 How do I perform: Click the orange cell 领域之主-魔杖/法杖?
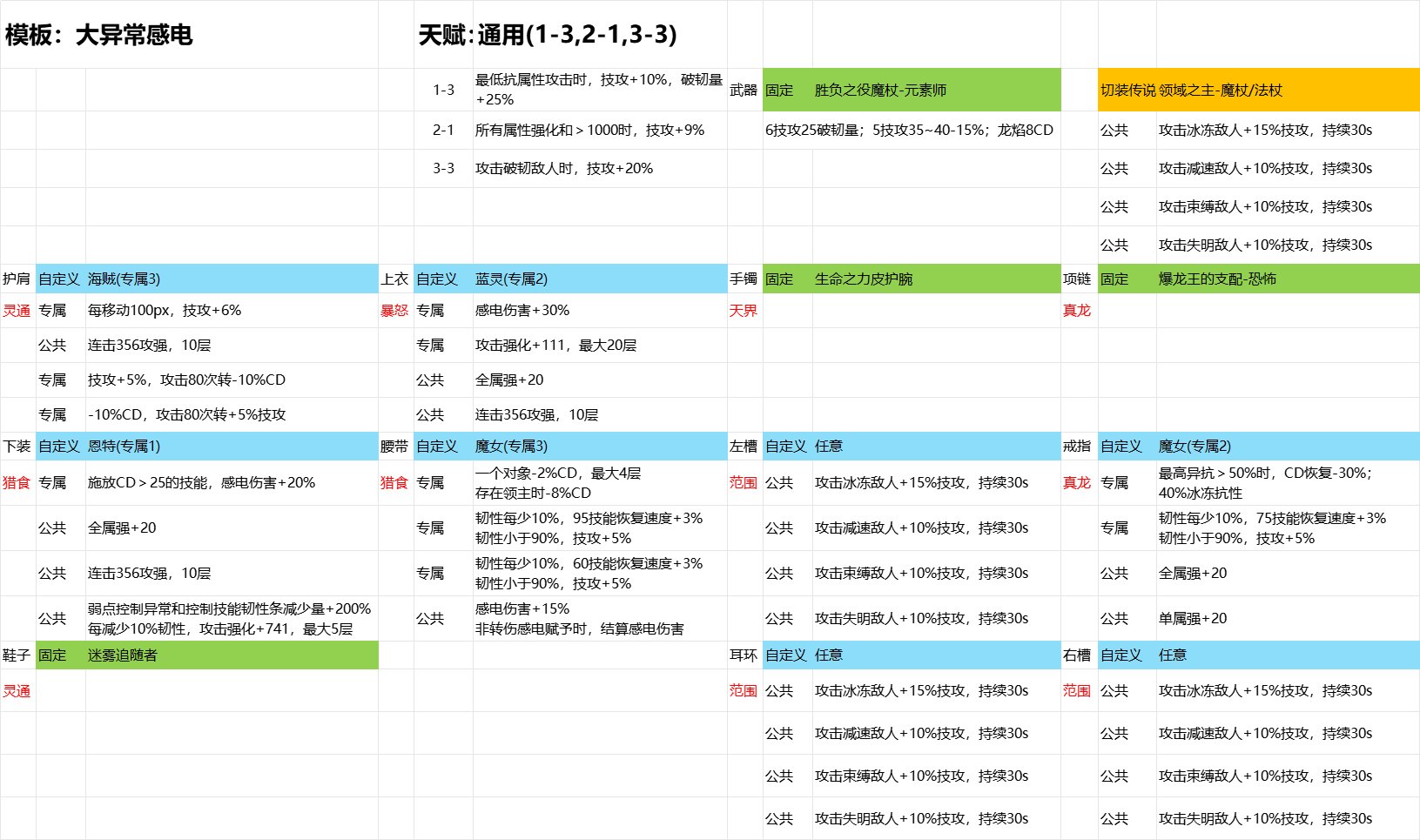1288,90
